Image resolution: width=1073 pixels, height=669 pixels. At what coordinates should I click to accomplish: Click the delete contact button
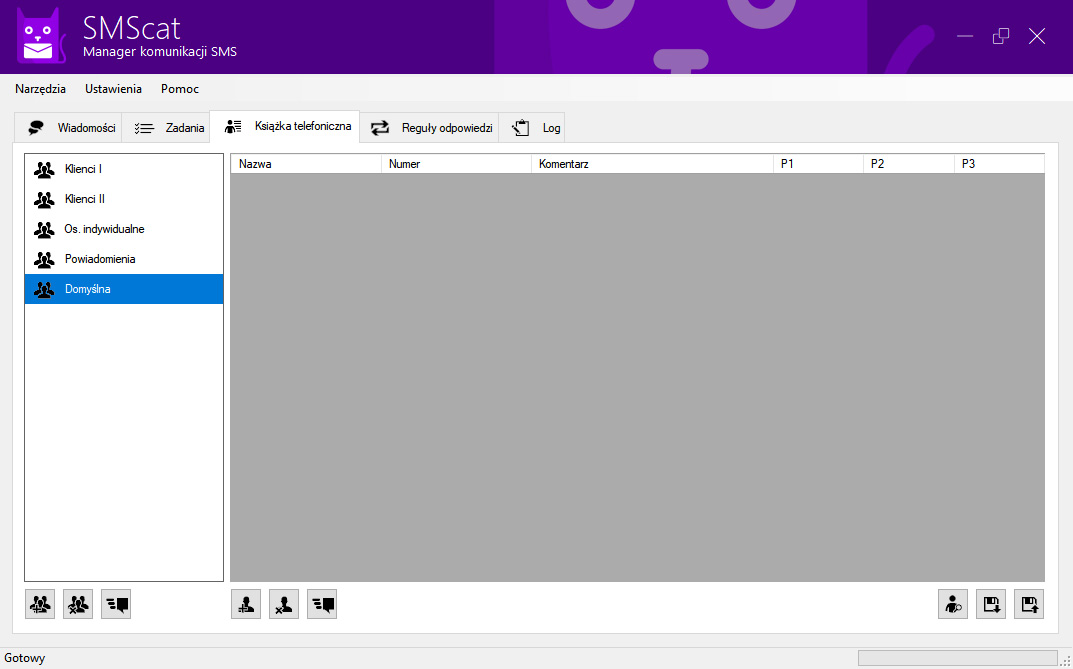tap(284, 604)
